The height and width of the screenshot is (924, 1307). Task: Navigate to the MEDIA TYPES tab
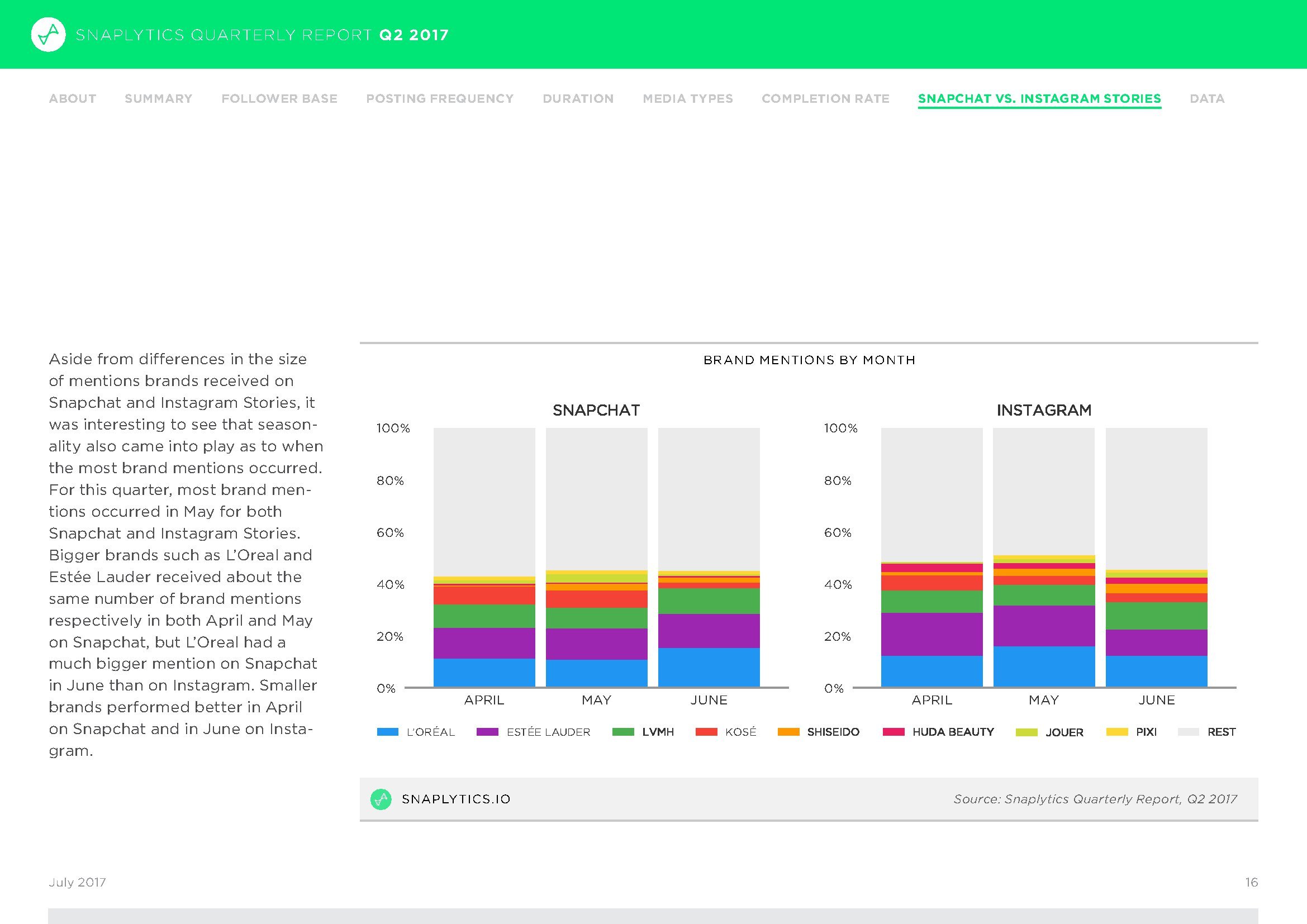[688, 98]
